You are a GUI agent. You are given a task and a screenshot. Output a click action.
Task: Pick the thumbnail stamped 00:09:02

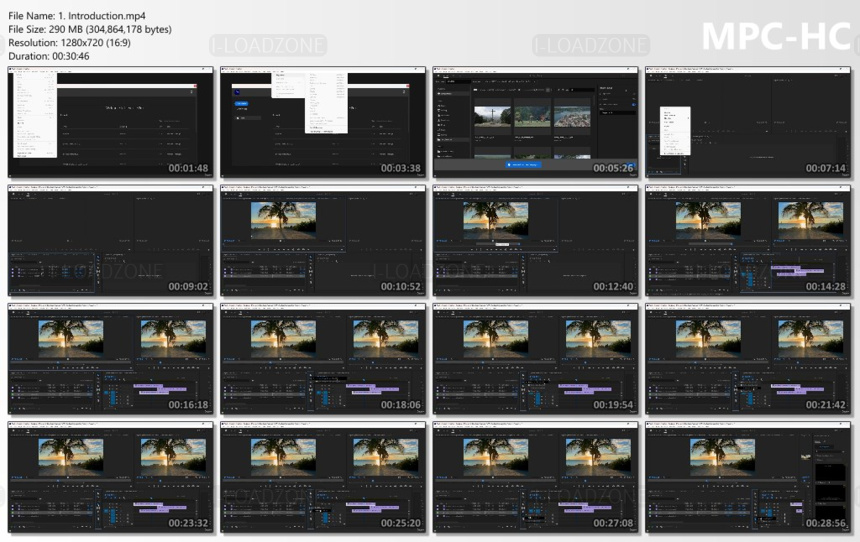point(110,241)
